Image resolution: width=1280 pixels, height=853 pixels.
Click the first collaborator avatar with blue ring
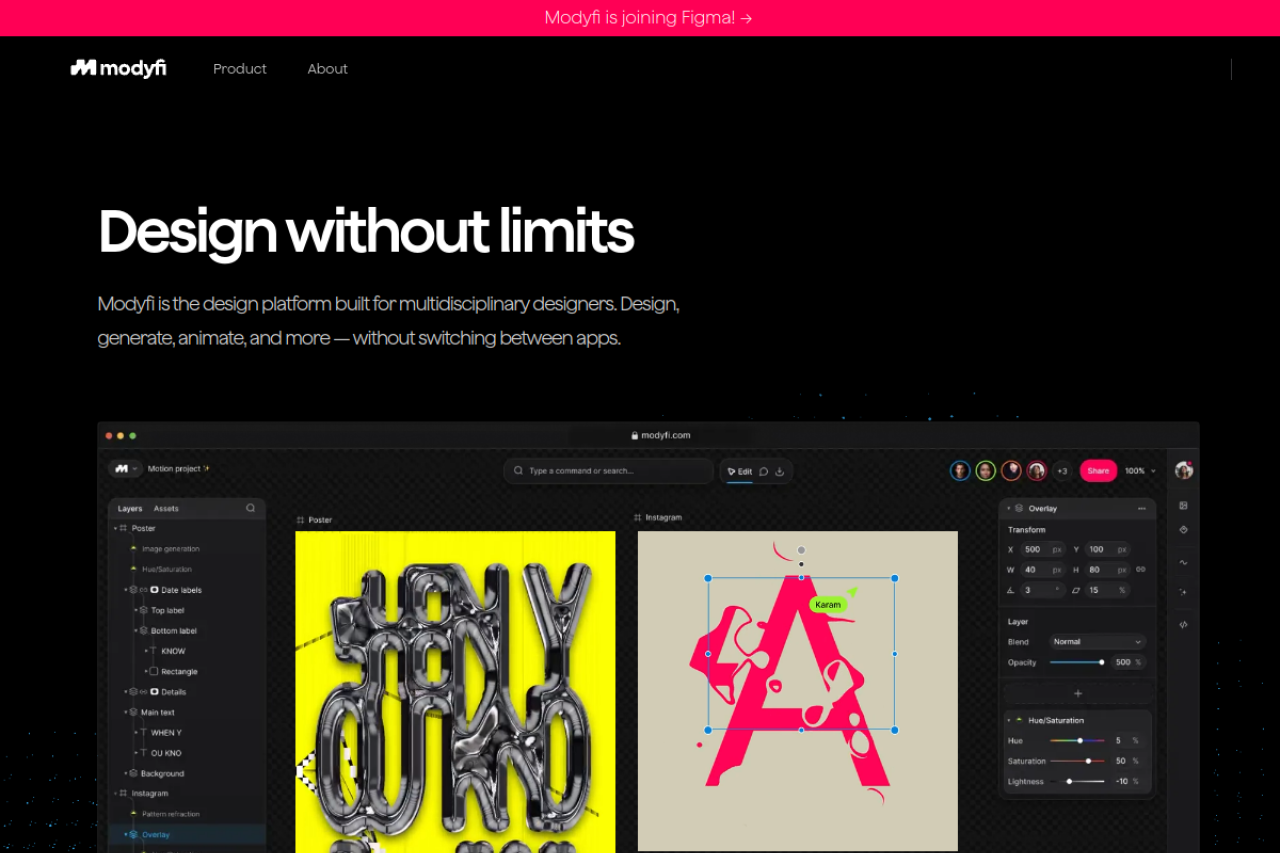coord(960,471)
